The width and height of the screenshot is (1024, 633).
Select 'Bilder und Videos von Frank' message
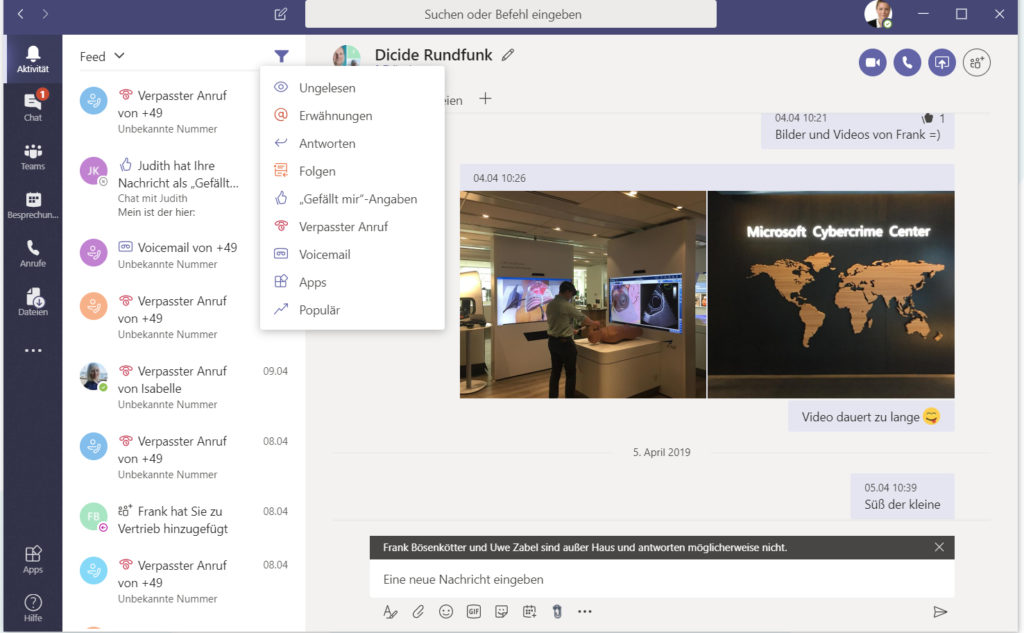(857, 129)
